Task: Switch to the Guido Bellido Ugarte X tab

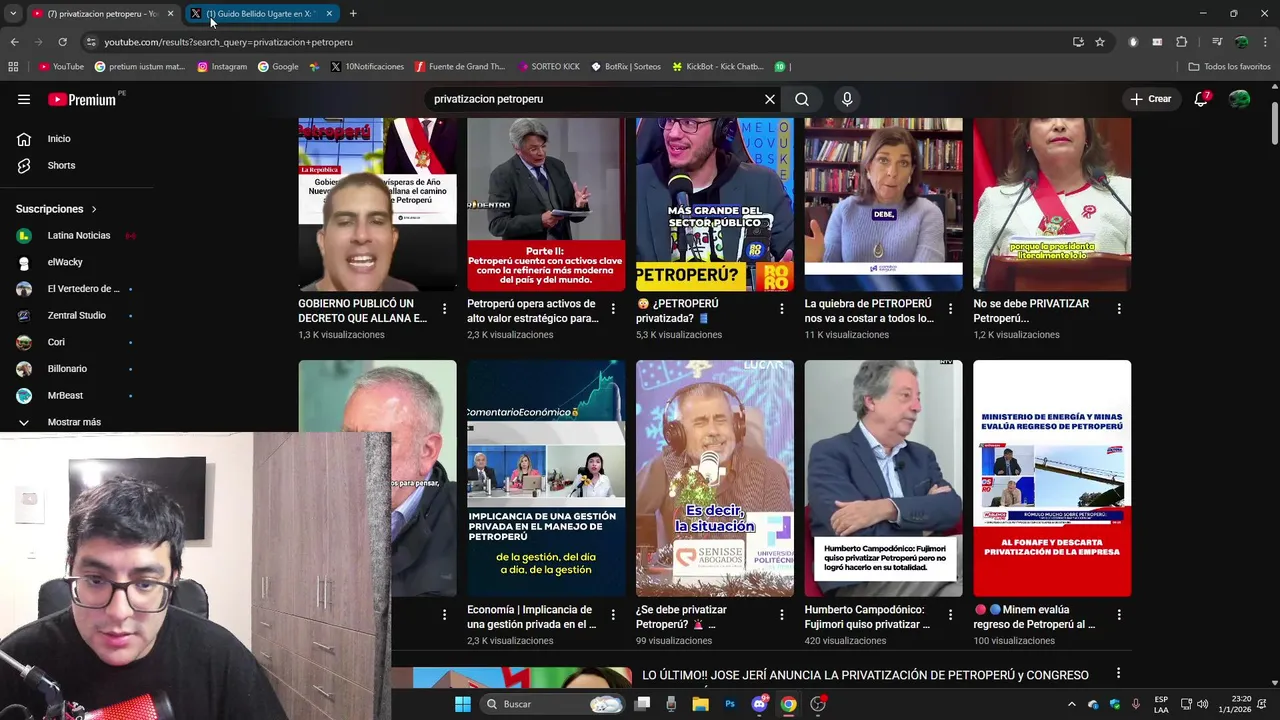Action: (x=260, y=14)
